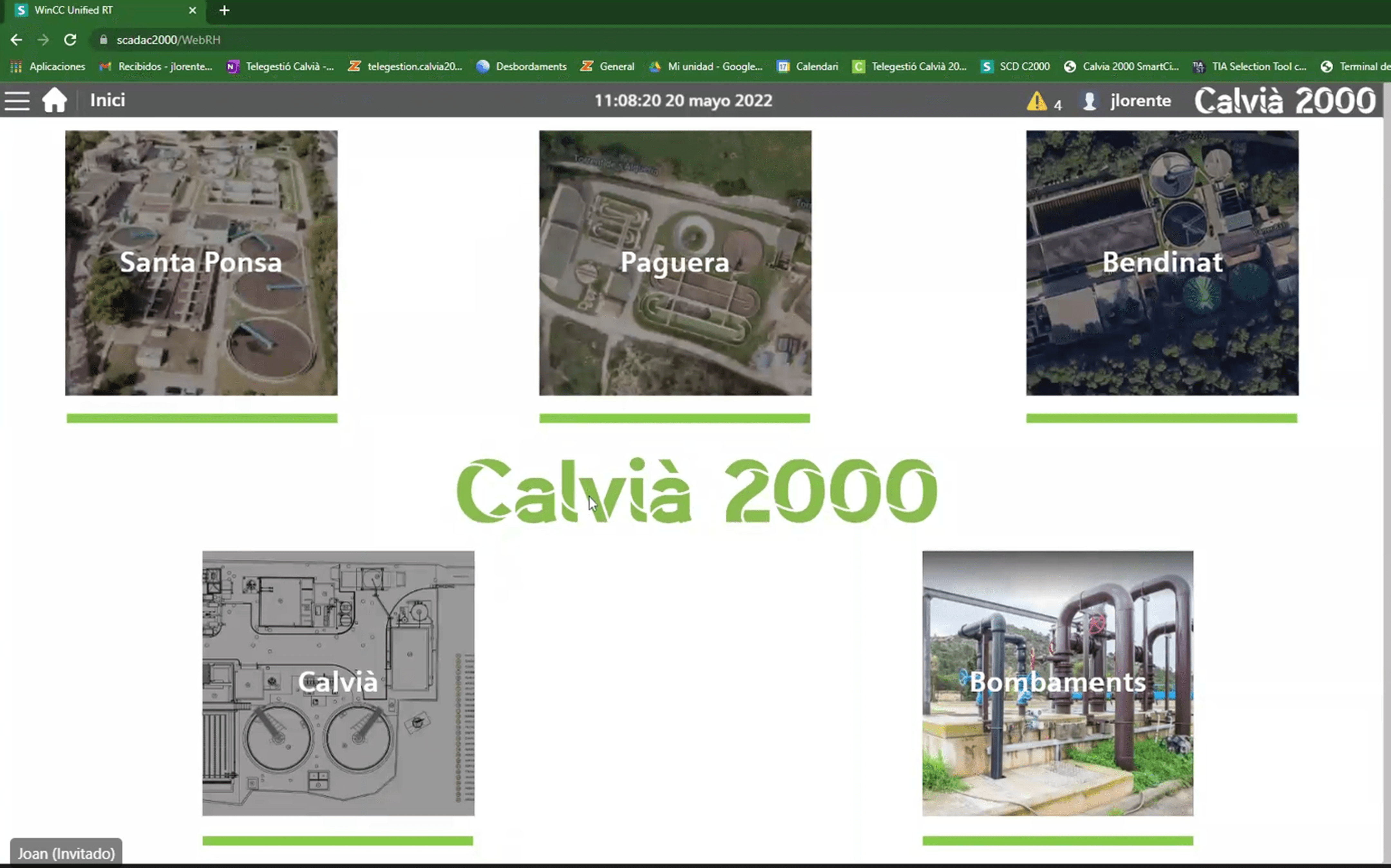Reload the page with the refresh icon
Image resolution: width=1391 pixels, height=868 pixels.
pos(70,40)
